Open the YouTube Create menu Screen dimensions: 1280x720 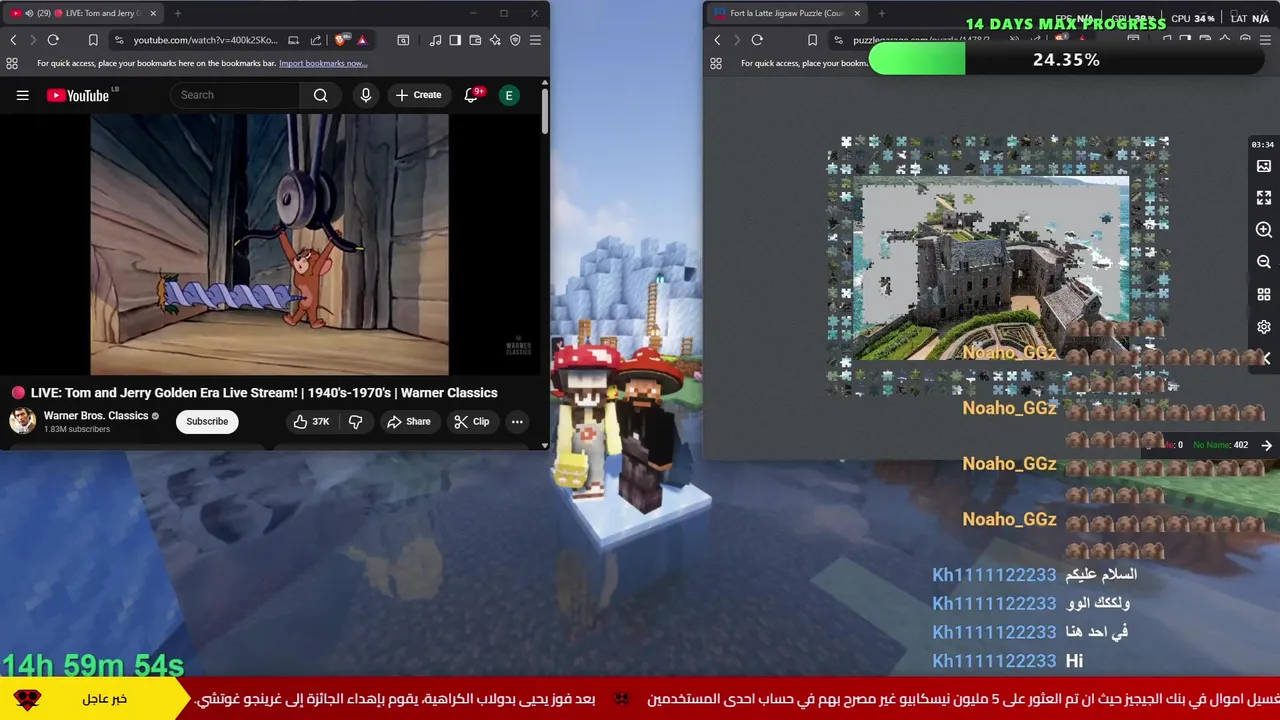click(417, 95)
